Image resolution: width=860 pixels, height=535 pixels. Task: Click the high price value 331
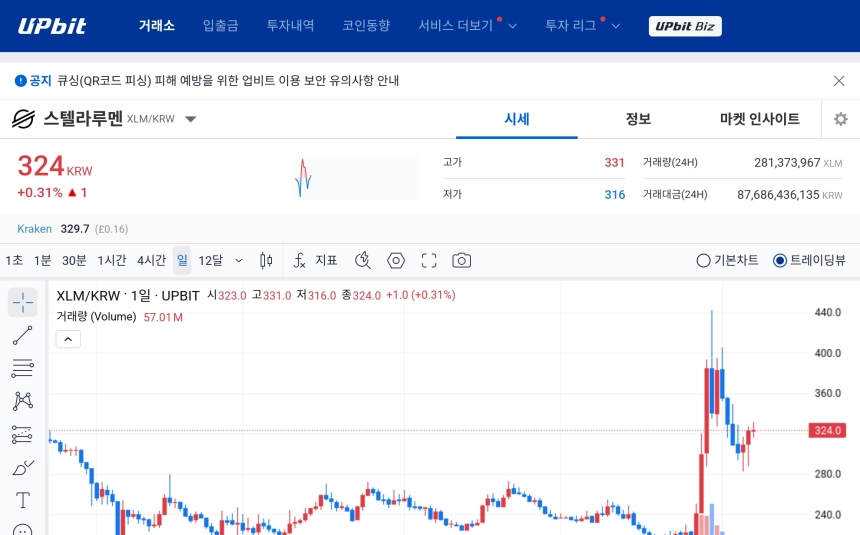pyautogui.click(x=614, y=162)
